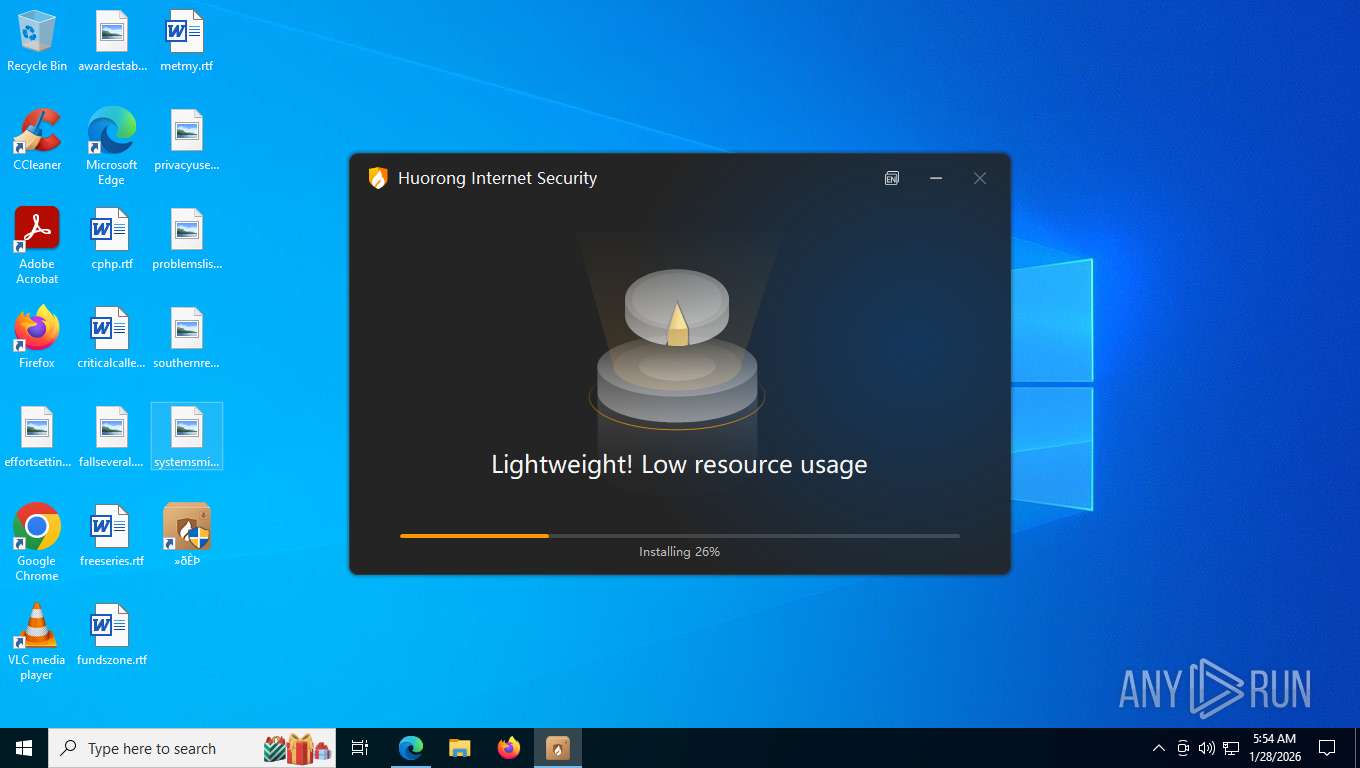Click the 'Installing 26%' status text
The width and height of the screenshot is (1360, 768).
coord(680,551)
